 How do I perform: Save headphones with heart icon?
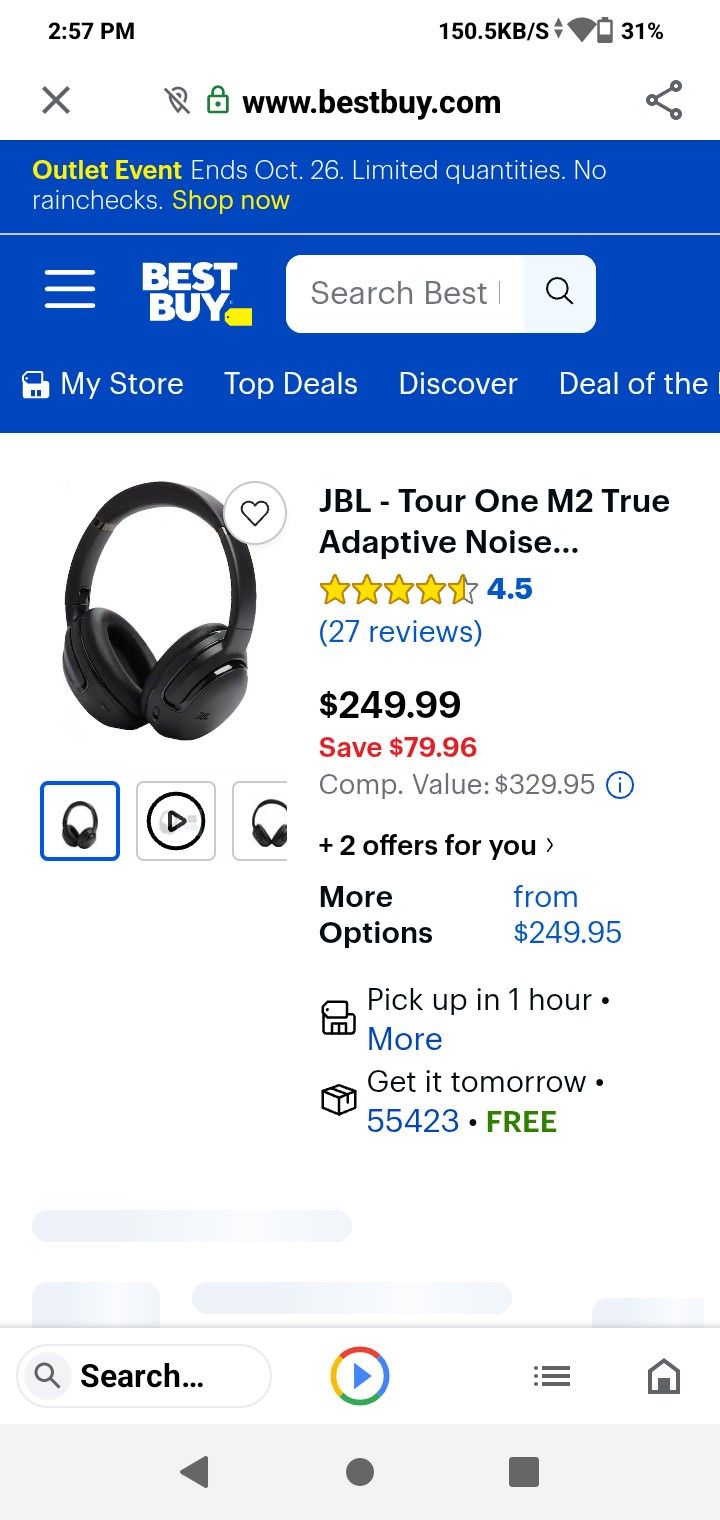click(255, 514)
